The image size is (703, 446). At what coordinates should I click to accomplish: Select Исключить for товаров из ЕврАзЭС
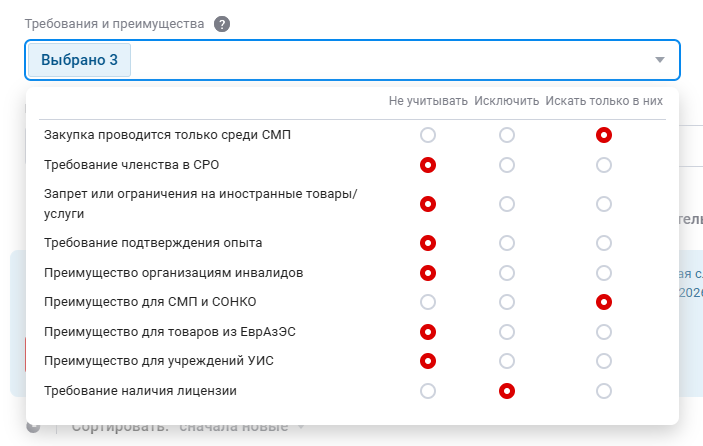(507, 332)
